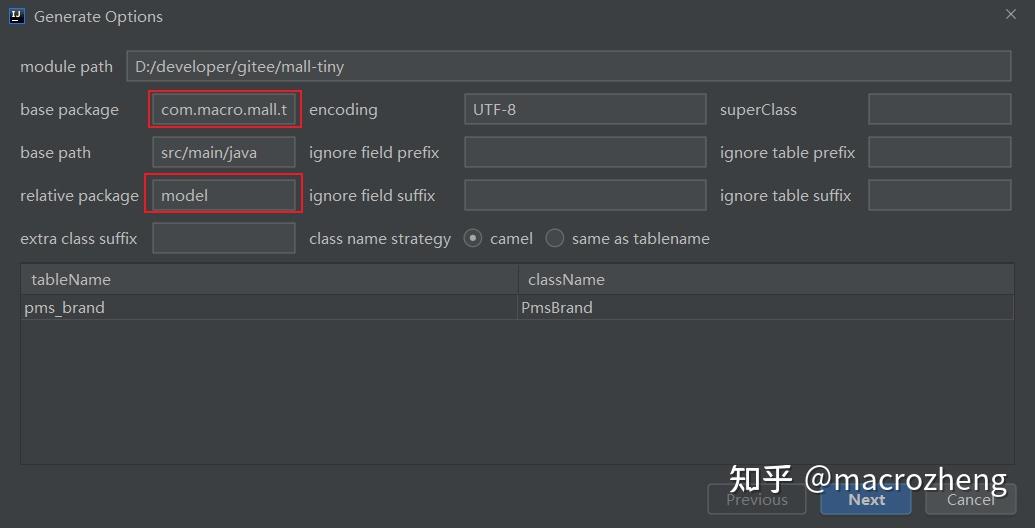Click the Previous button
The image size is (1035, 528).
click(757, 499)
